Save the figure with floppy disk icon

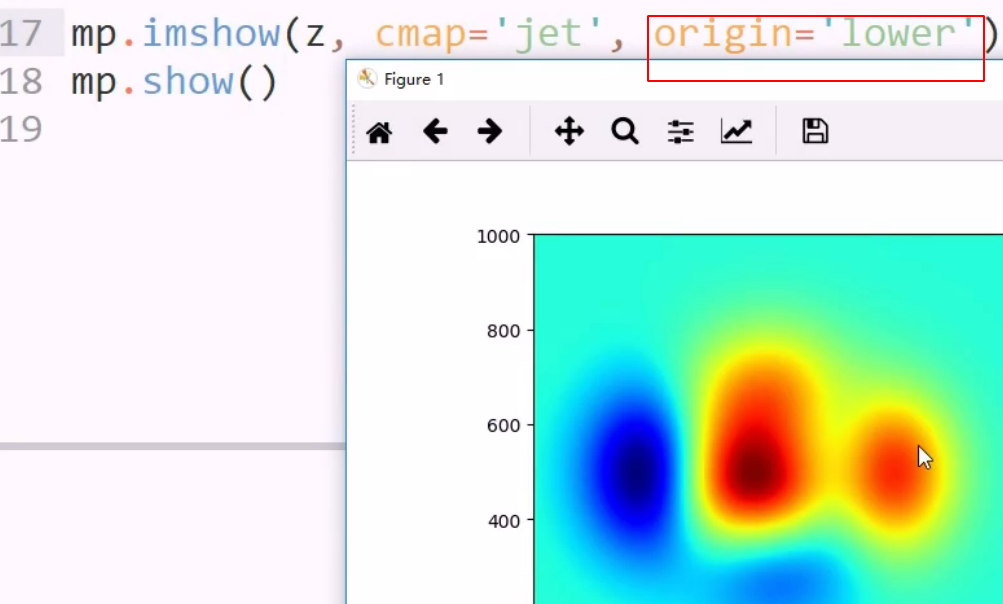[x=815, y=131]
